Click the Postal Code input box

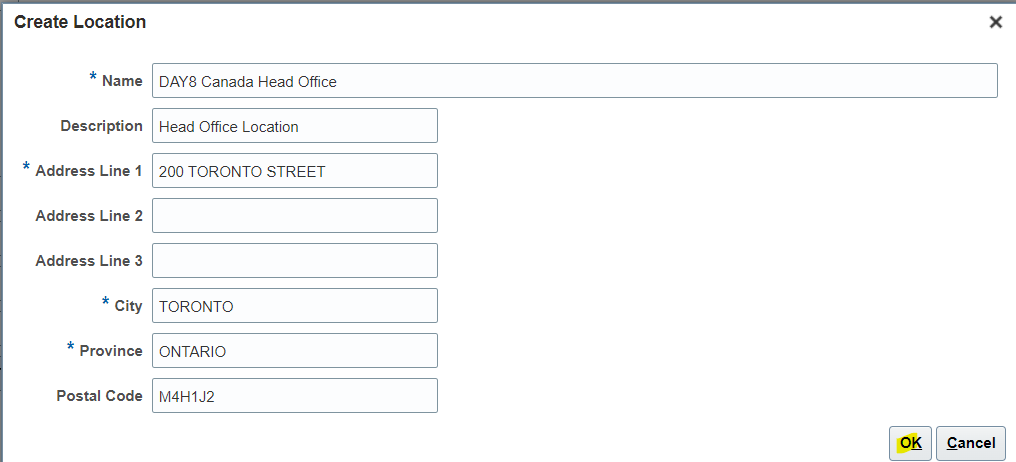tap(295, 396)
